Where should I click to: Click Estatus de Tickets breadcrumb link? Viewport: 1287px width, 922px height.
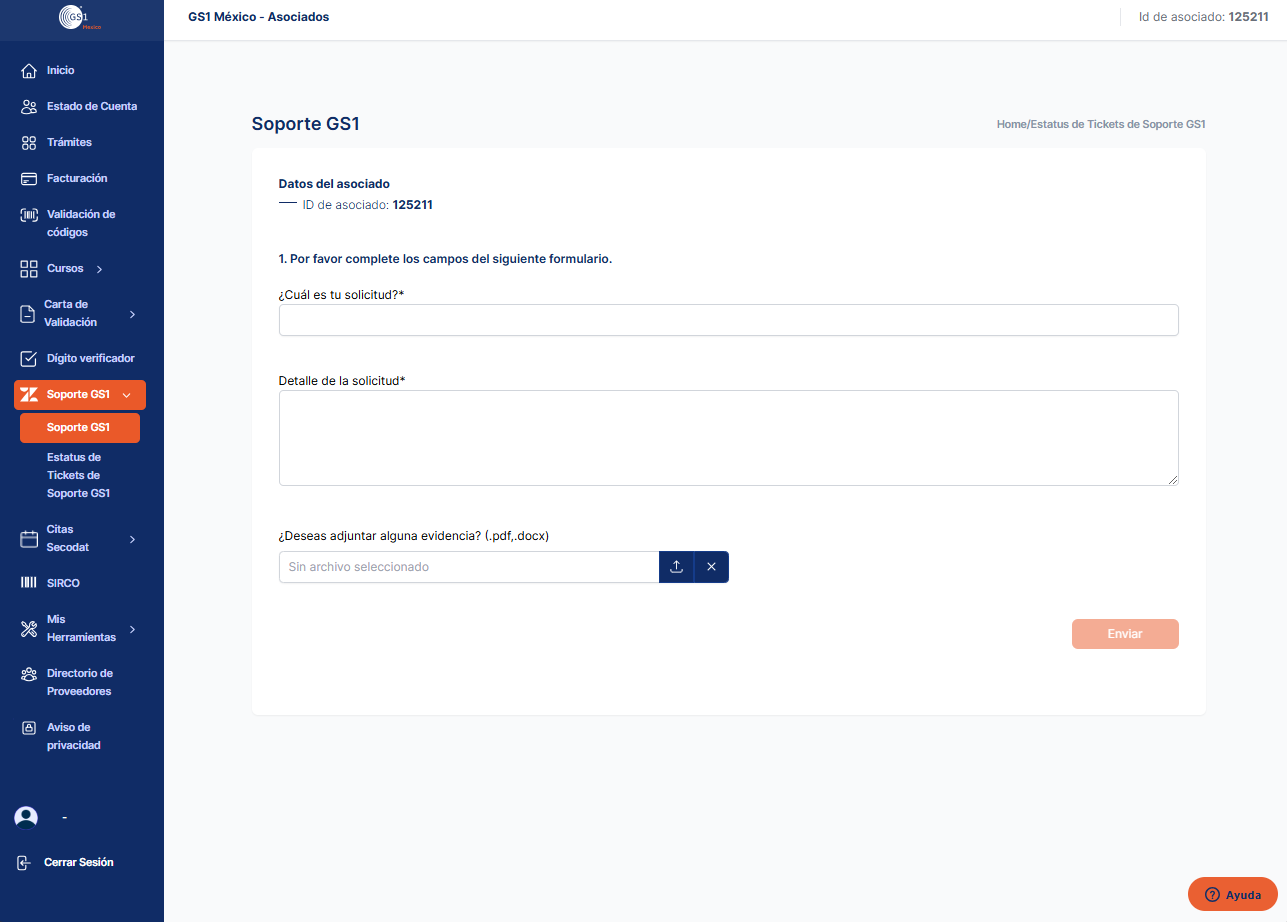tap(1118, 125)
